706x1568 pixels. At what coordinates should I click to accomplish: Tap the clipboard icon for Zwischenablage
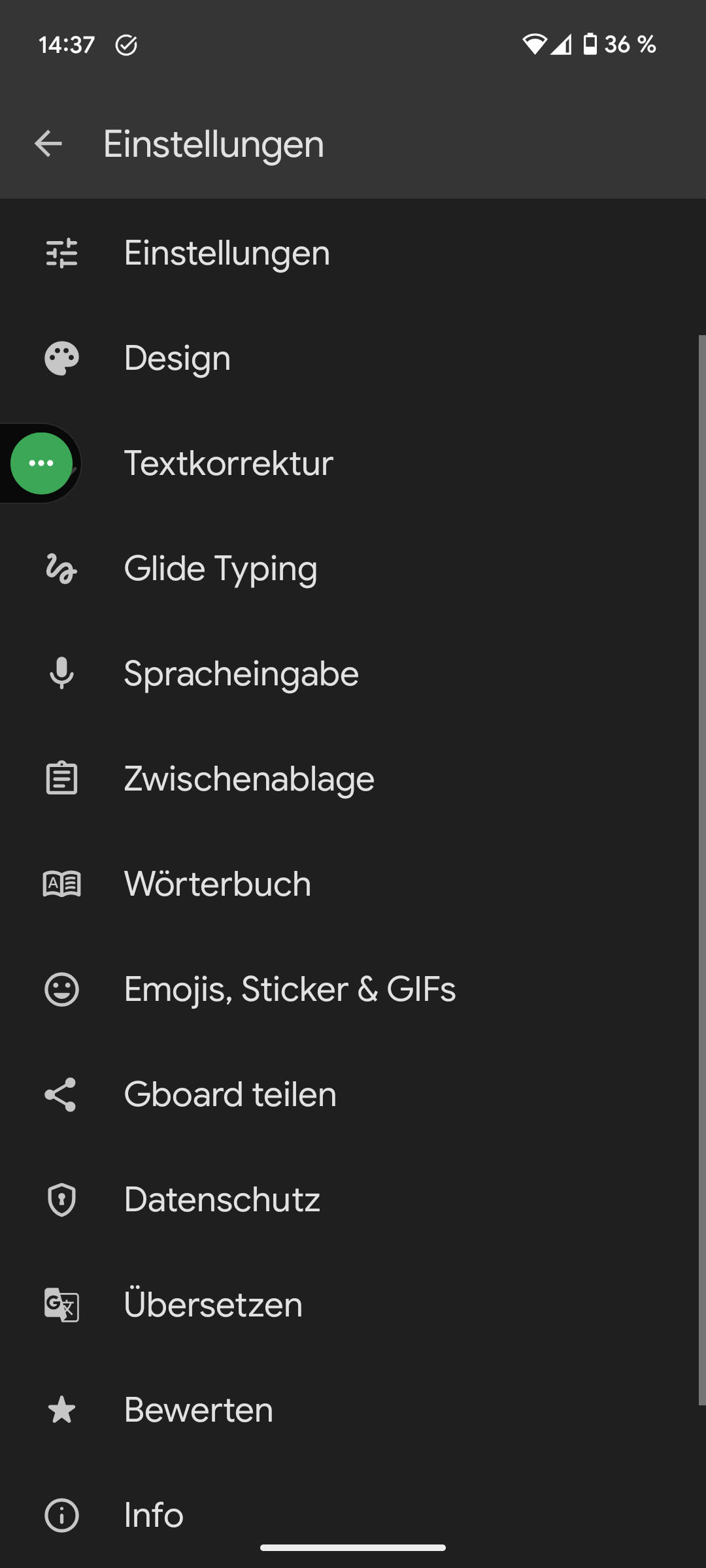click(61, 779)
